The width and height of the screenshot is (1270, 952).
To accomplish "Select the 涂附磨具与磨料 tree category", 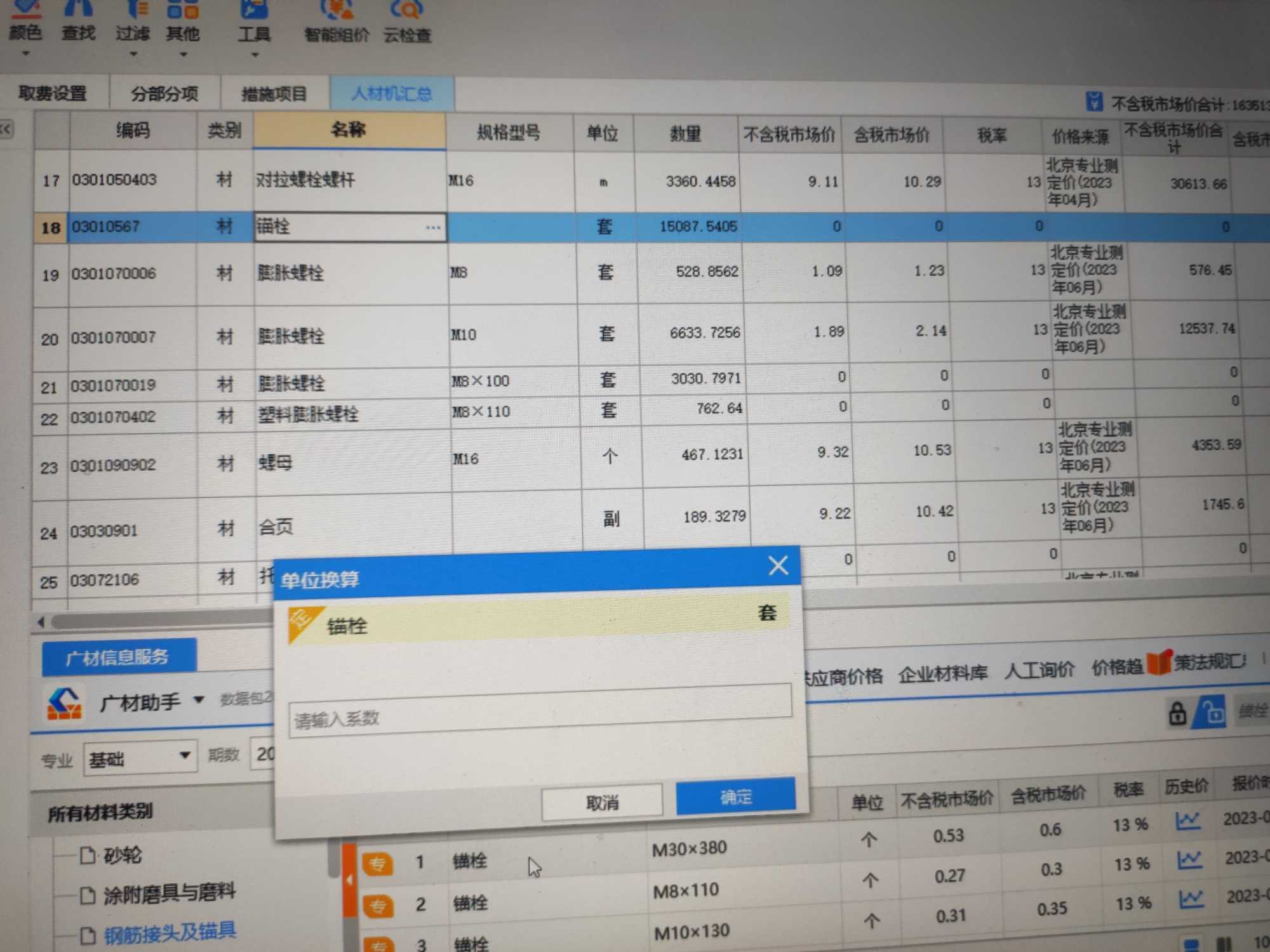I will tap(169, 894).
